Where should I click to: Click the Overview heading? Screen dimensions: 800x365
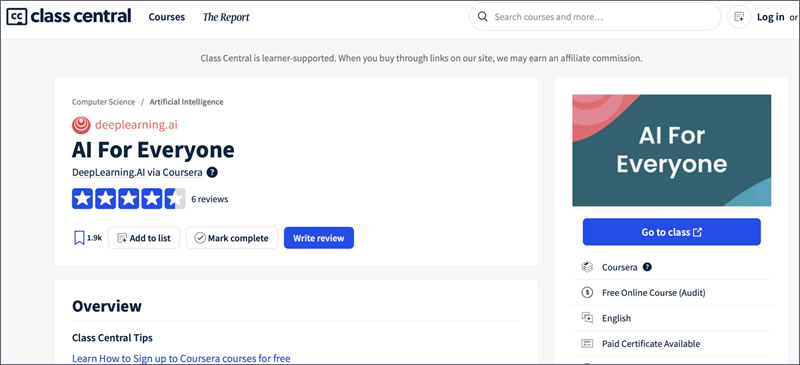107,306
